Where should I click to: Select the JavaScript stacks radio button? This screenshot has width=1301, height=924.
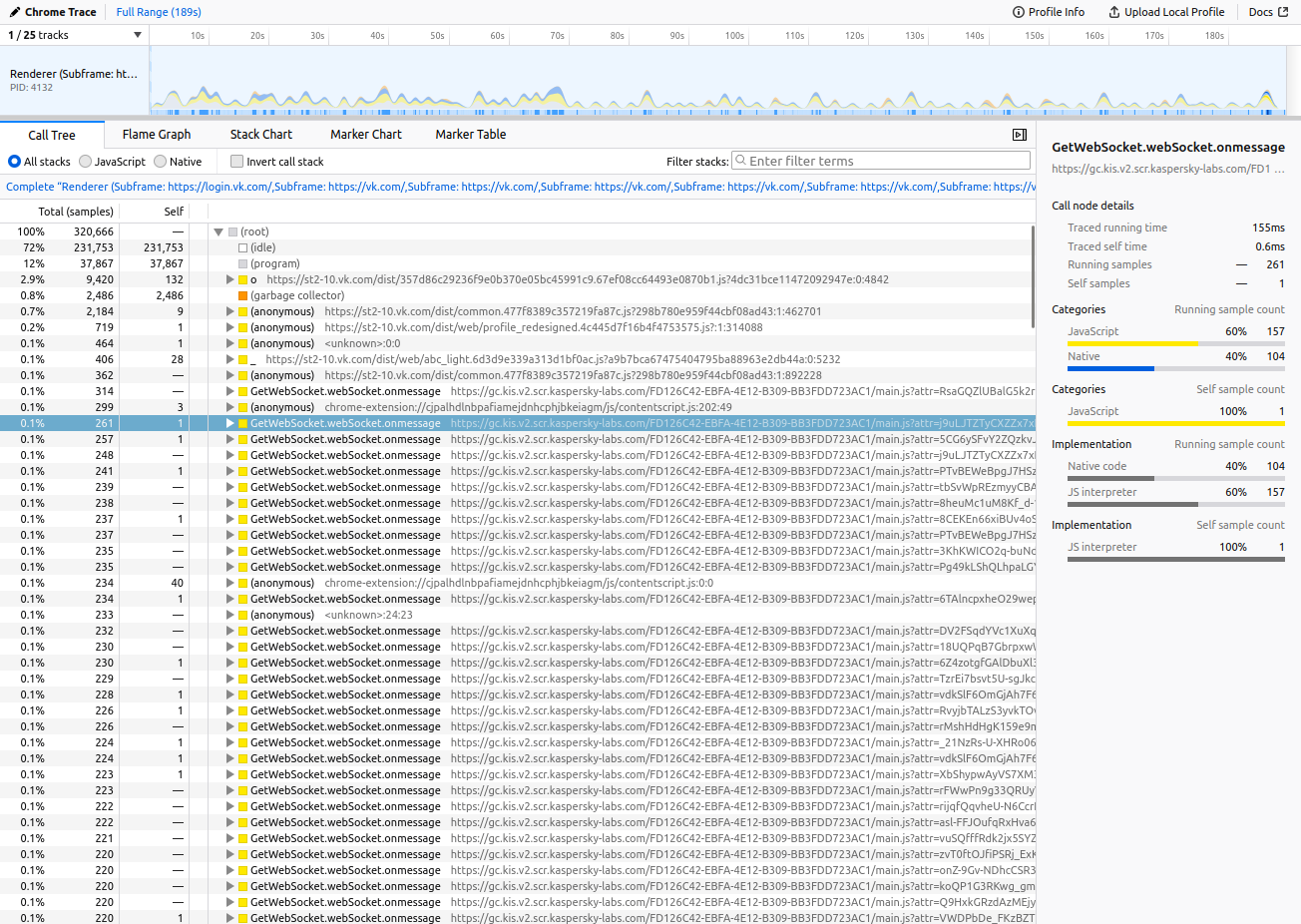click(x=85, y=161)
